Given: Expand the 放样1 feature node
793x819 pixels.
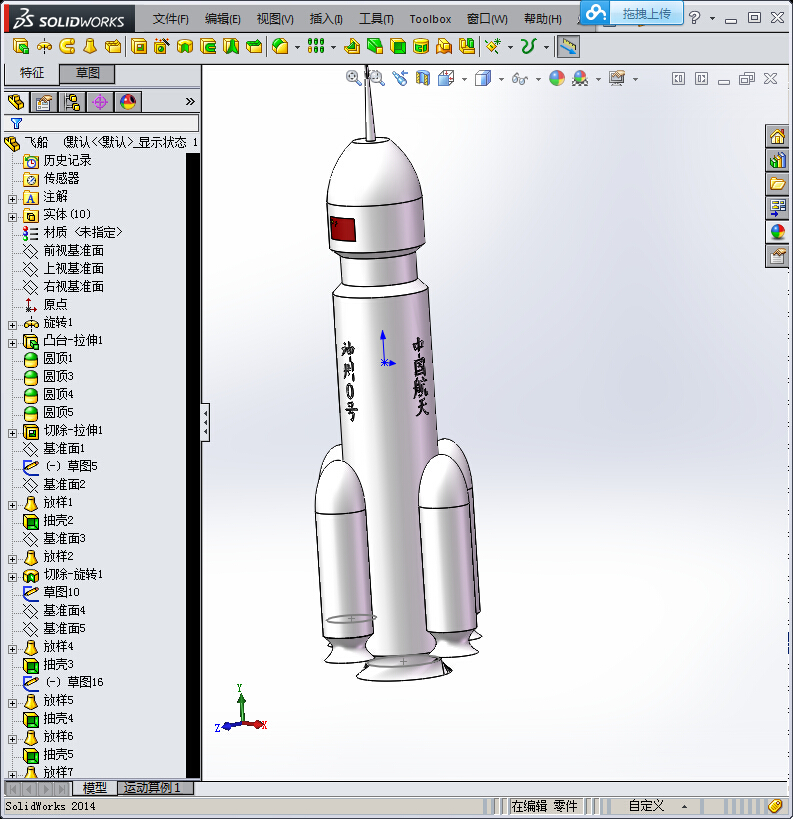Looking at the screenshot, I should (13, 505).
